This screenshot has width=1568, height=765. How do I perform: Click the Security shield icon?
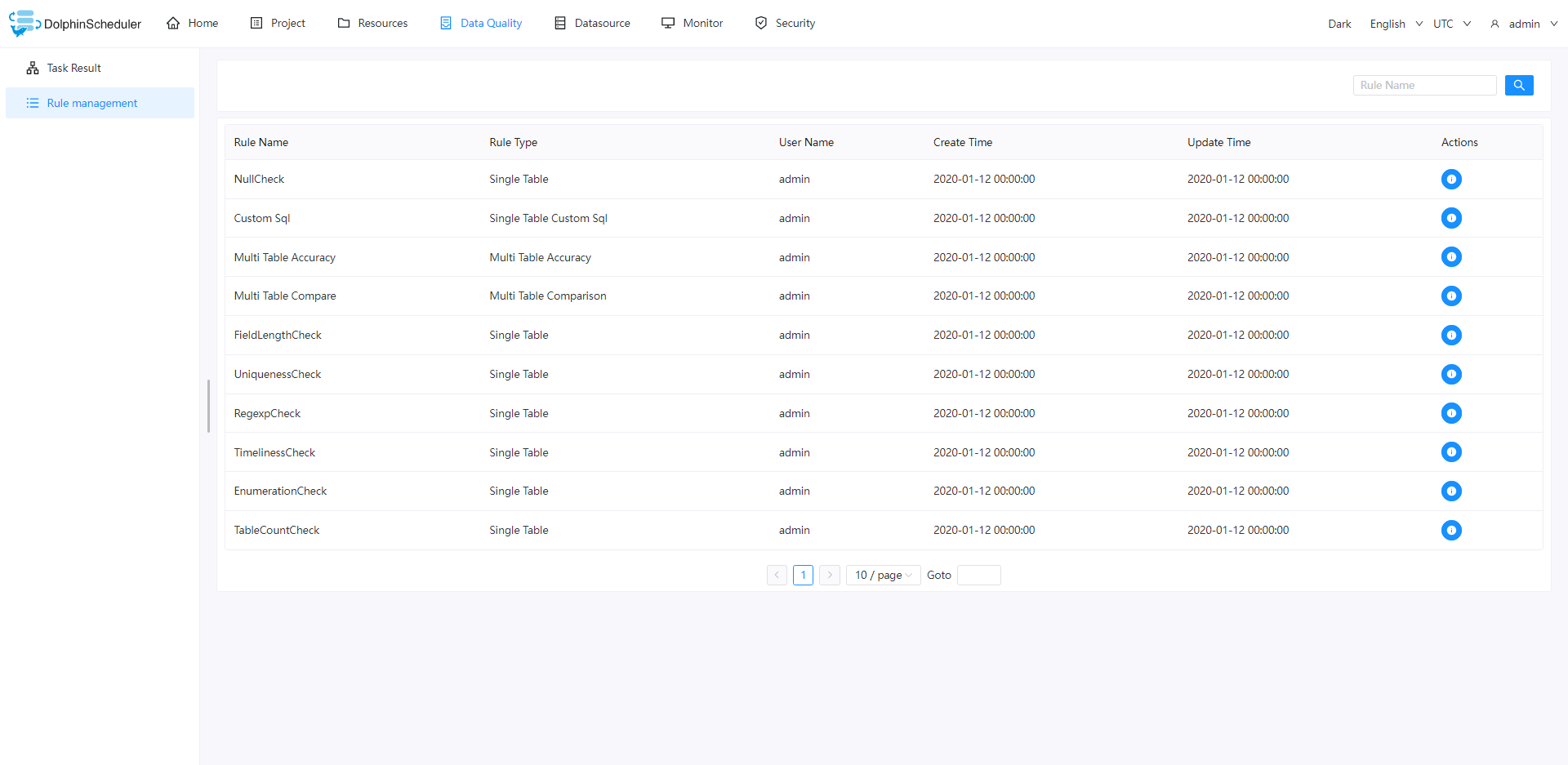(x=761, y=23)
